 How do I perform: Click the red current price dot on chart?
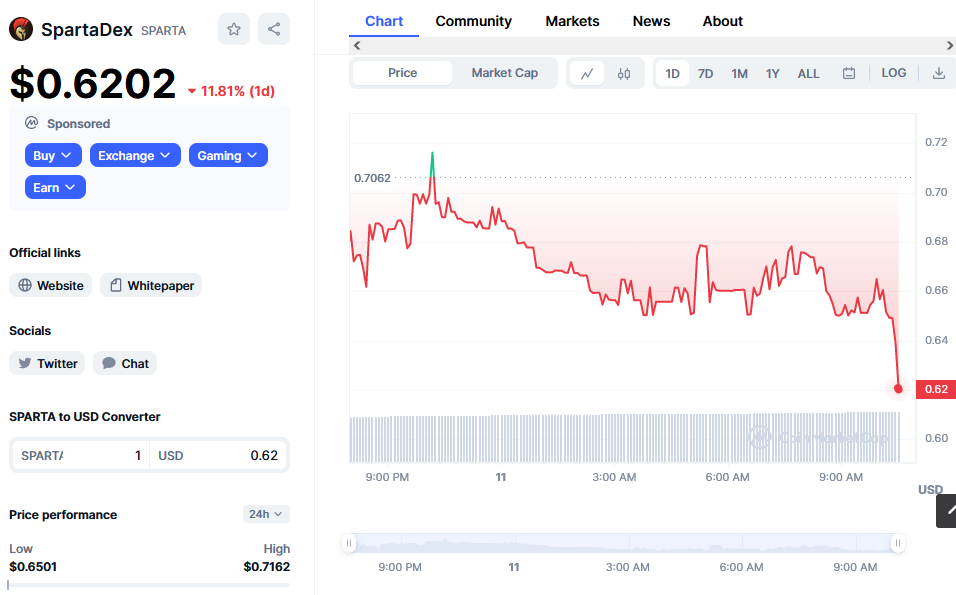pos(898,388)
